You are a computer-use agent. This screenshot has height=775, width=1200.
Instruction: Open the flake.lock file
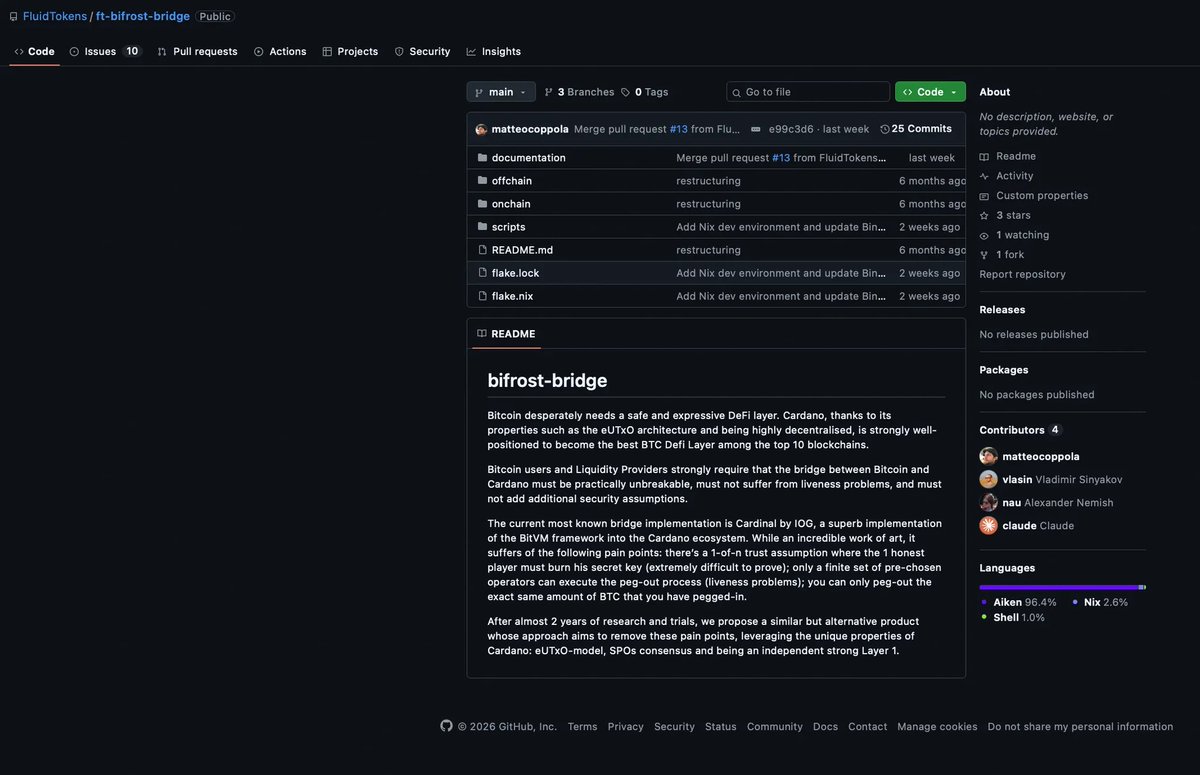click(515, 273)
